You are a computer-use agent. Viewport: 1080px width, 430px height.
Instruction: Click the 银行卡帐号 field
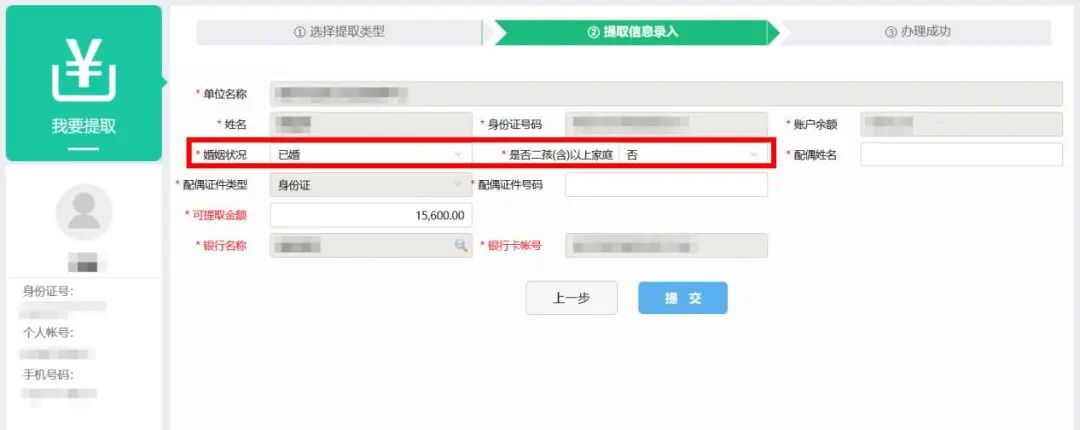[x=666, y=245]
